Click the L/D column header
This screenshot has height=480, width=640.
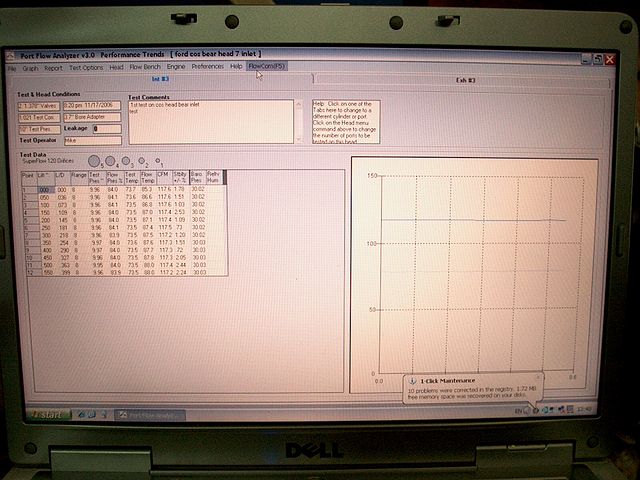tap(62, 178)
